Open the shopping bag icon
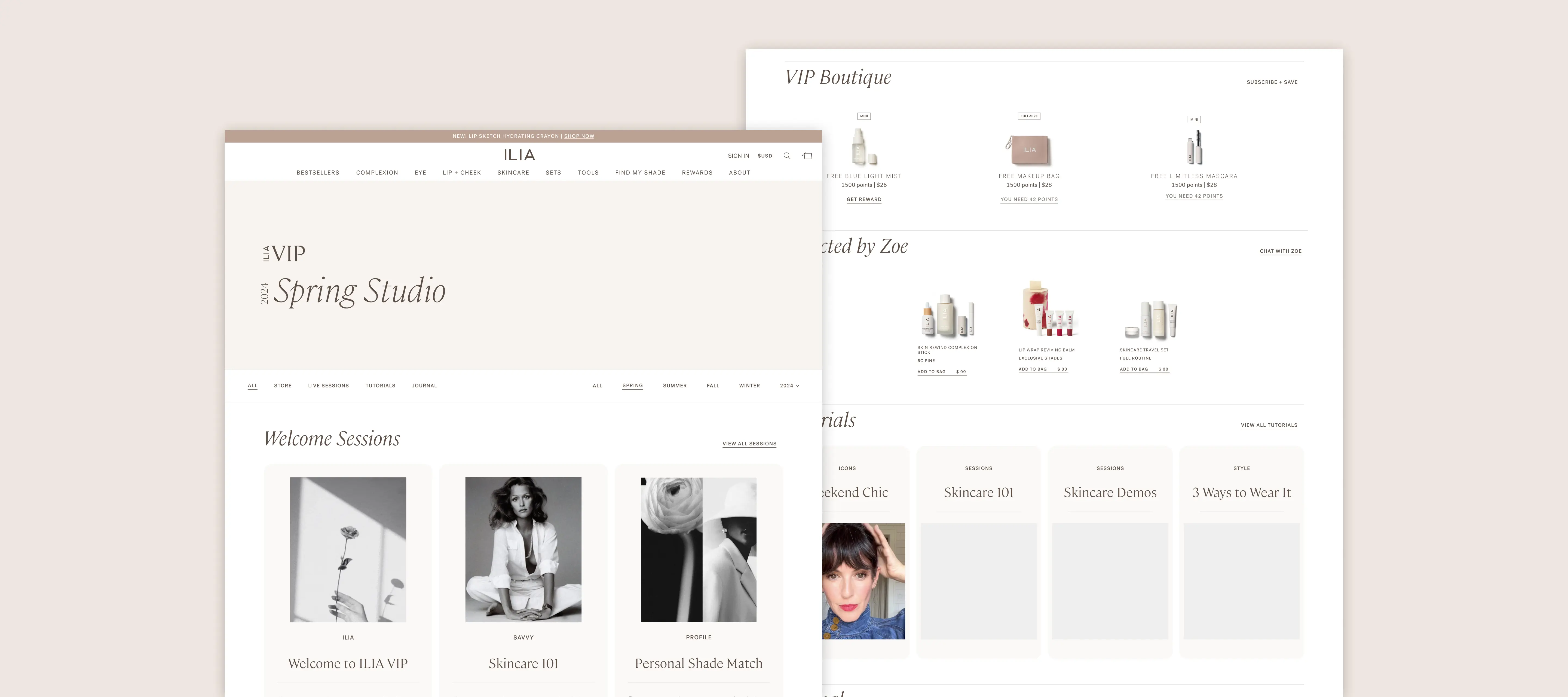 pyautogui.click(x=808, y=156)
